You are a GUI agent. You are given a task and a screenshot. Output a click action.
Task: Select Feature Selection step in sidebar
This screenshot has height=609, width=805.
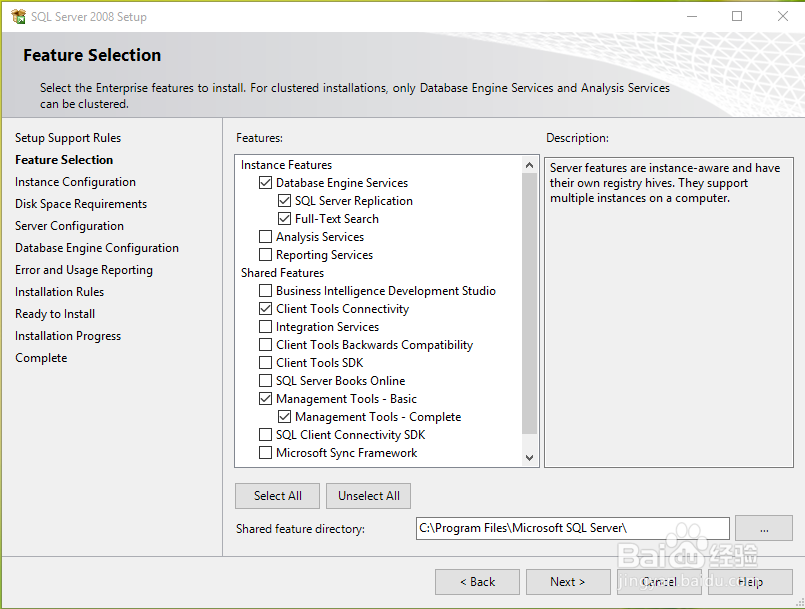pos(64,160)
